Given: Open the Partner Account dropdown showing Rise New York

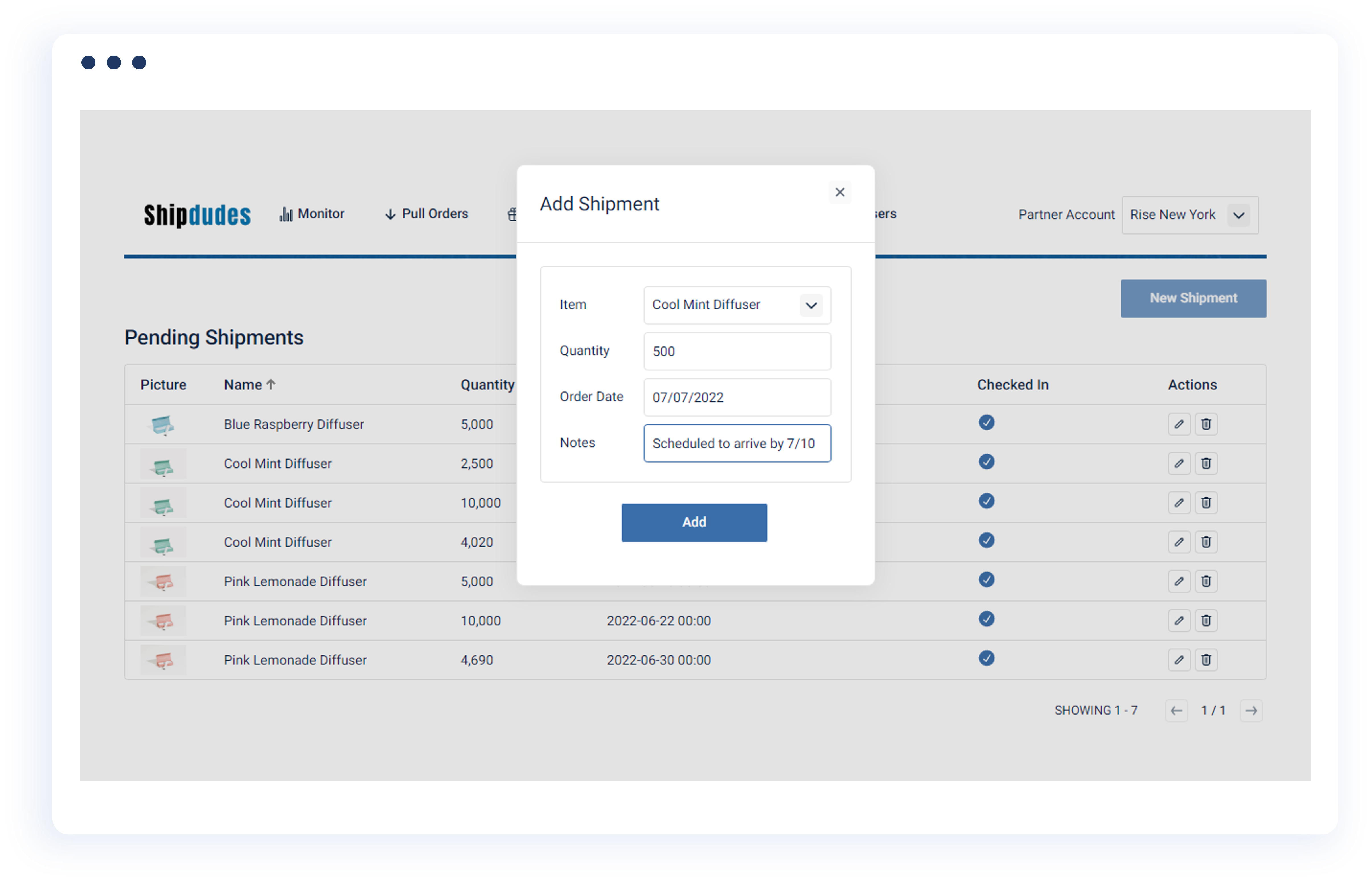Looking at the screenshot, I should (1190, 215).
